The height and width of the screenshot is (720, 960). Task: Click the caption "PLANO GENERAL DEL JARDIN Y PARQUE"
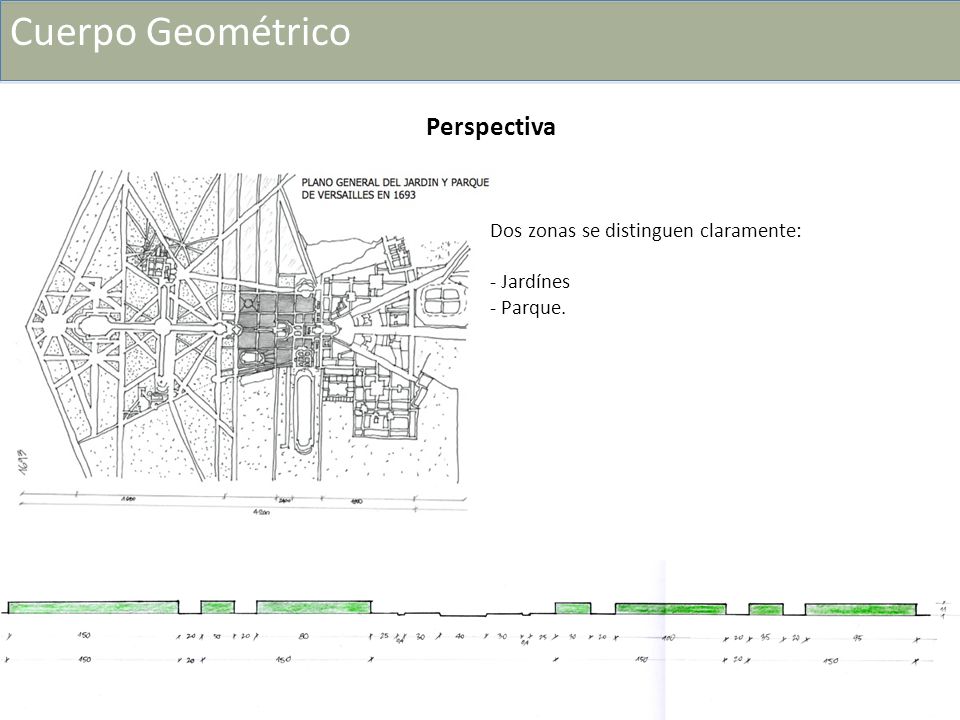point(395,182)
